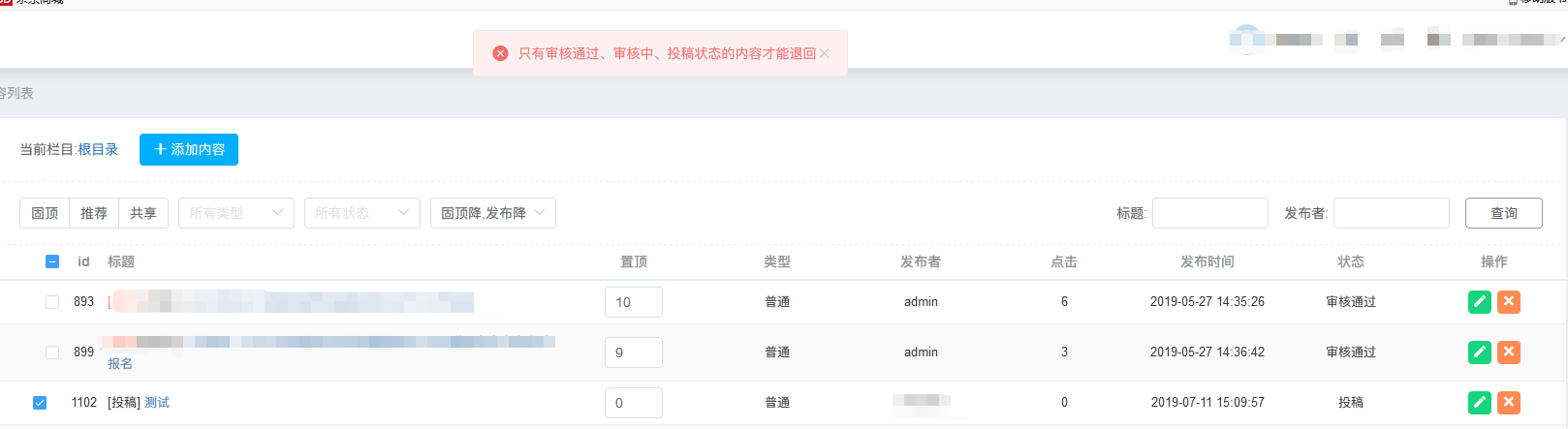Delete row 1102 with orange X icon

(1509, 403)
